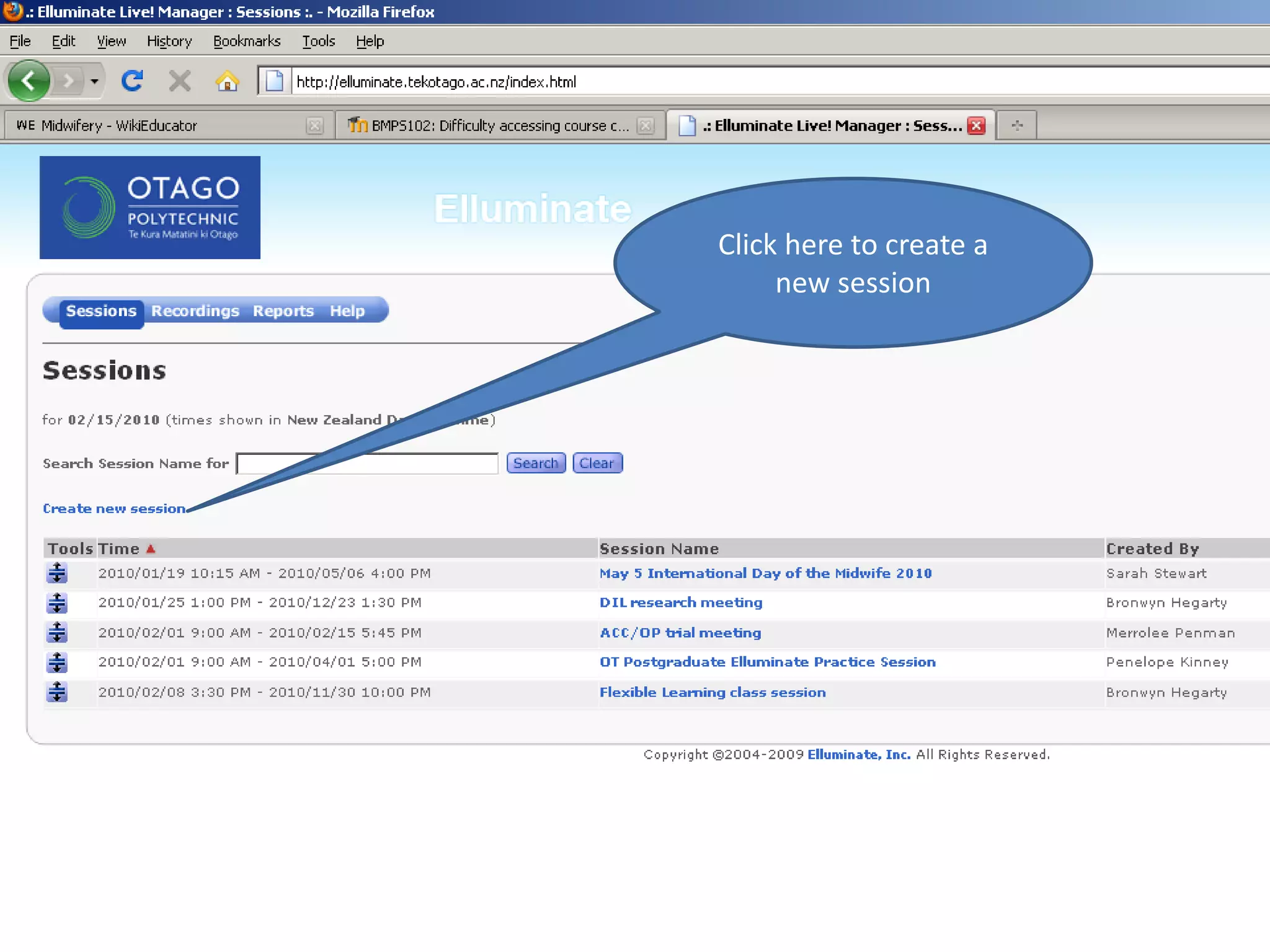Screen dimensions: 1270x952
Task: Click the Search button
Action: pos(536,464)
